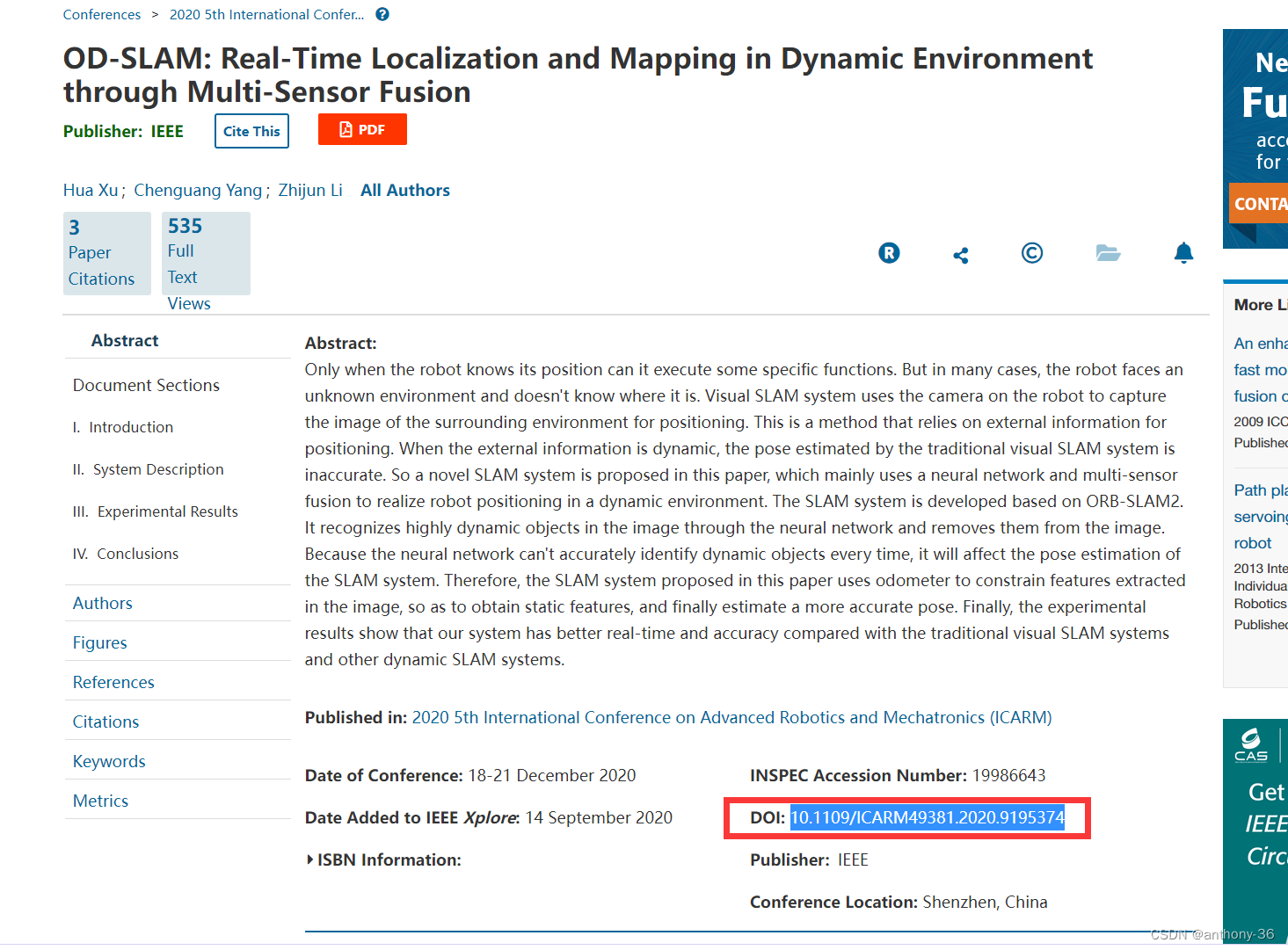Show All Authors

coord(405,190)
